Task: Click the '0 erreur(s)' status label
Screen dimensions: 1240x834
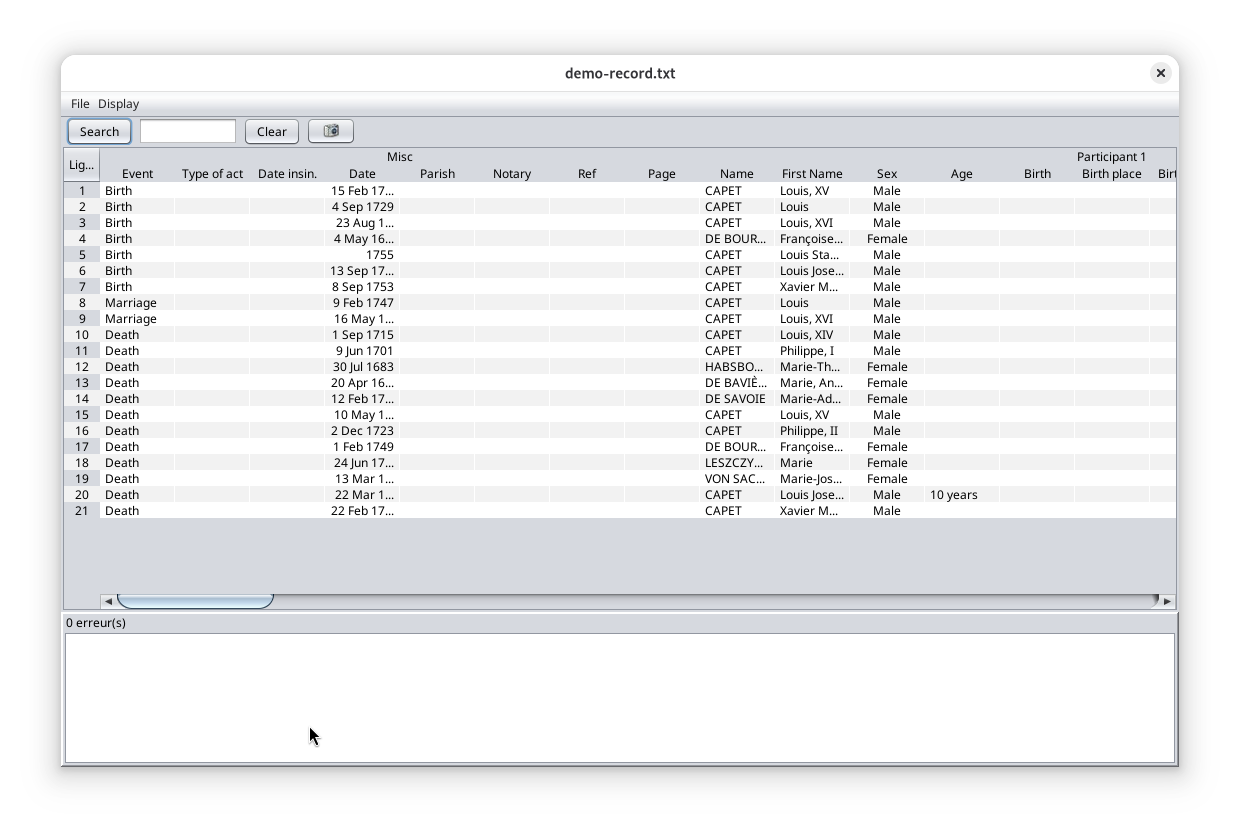Action: pos(96,622)
